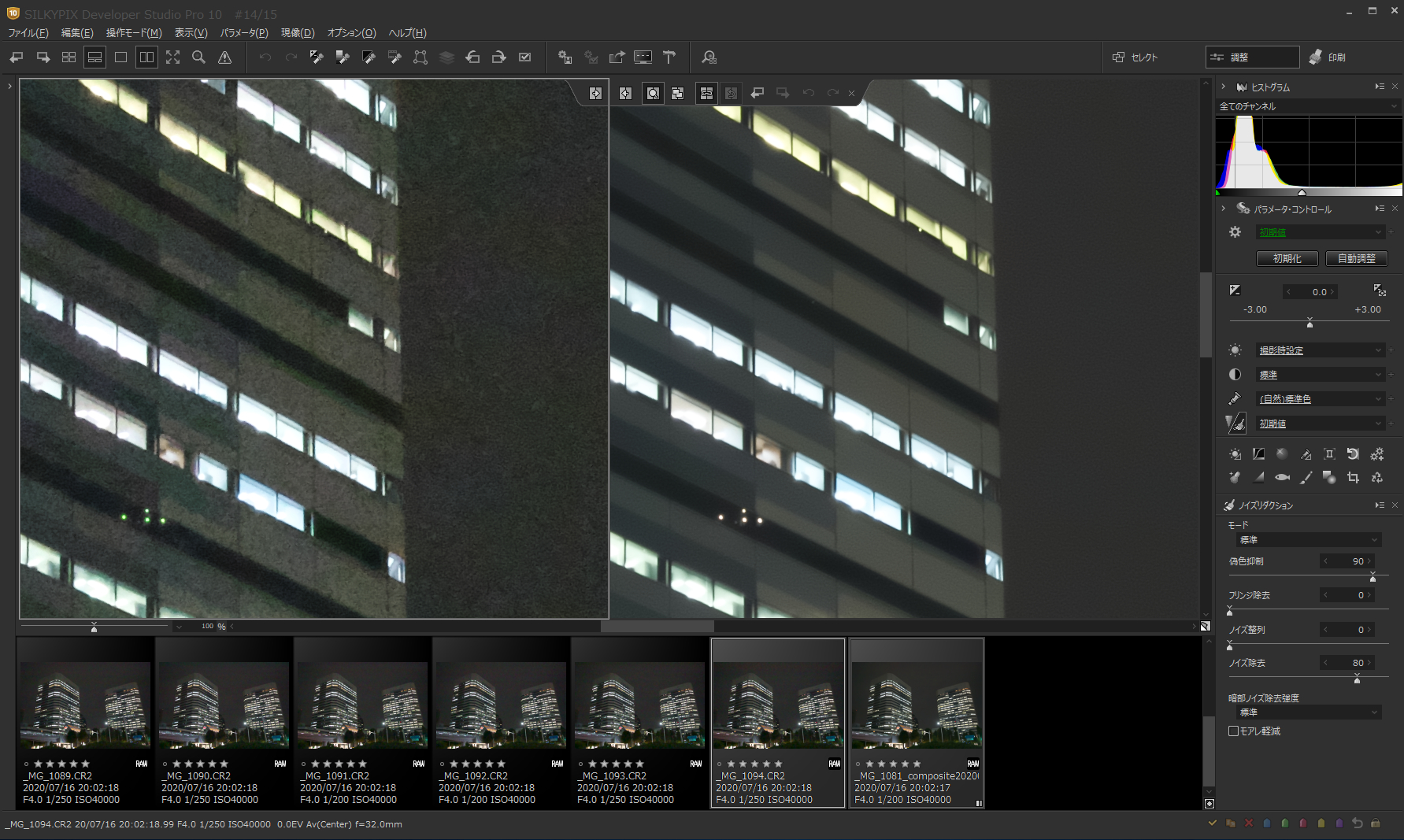Image resolution: width=1404 pixels, height=840 pixels.
Task: Click the 偽色抑制 slider handle
Action: (x=1373, y=578)
